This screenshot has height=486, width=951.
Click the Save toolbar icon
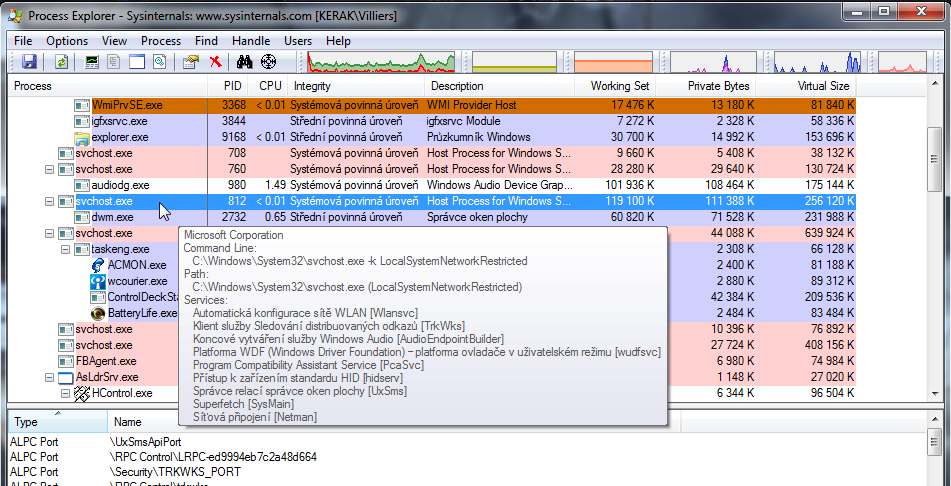coord(29,62)
